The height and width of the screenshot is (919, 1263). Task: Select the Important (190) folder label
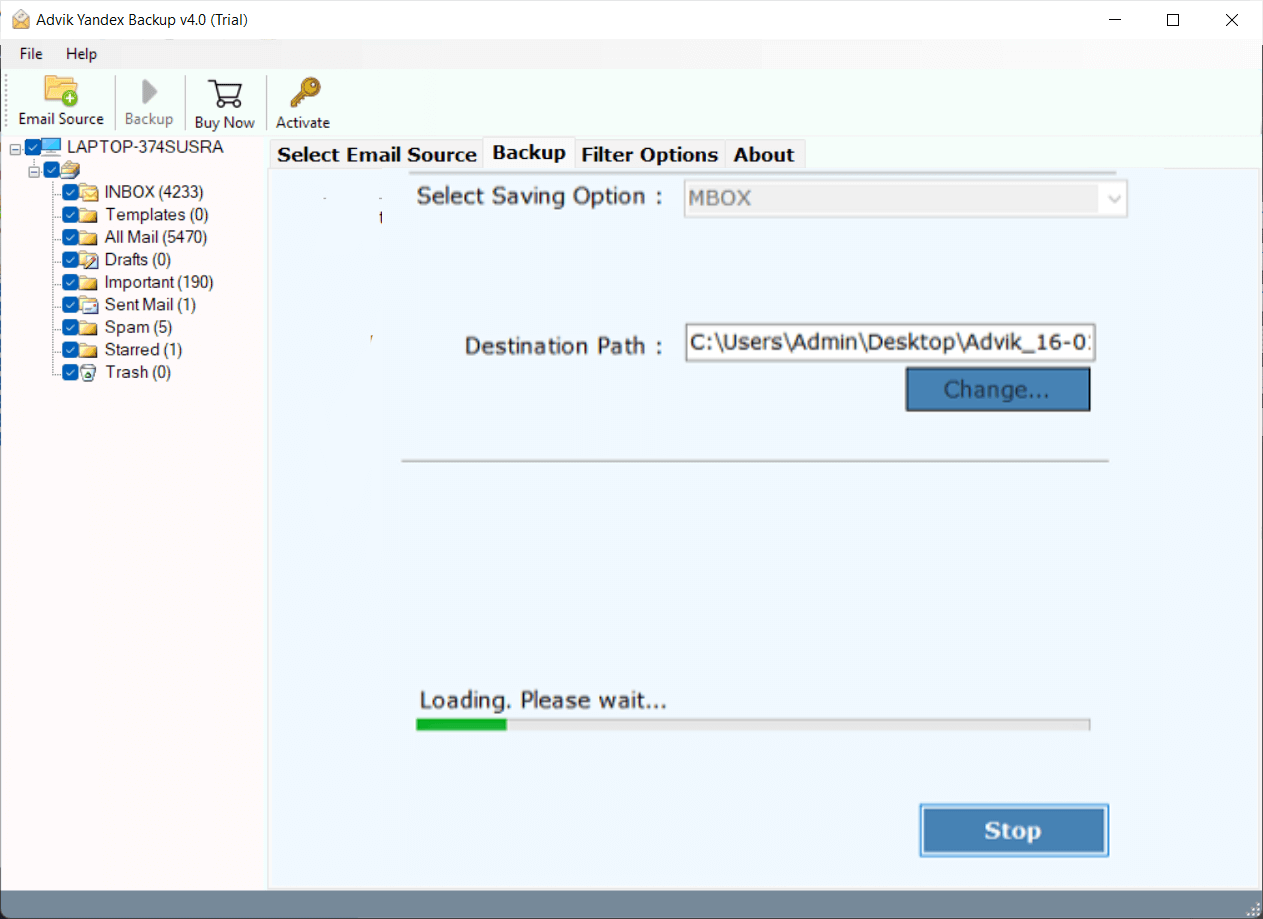click(x=159, y=282)
